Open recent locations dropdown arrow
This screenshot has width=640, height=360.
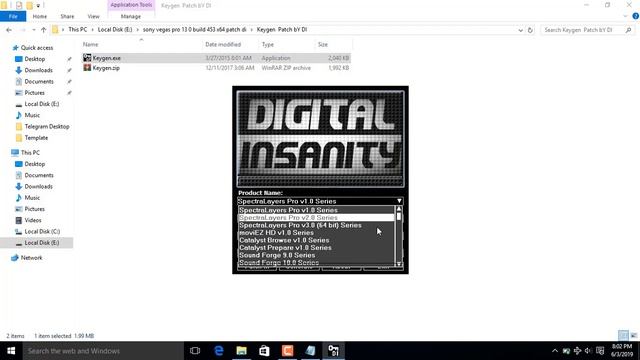coord(34,30)
